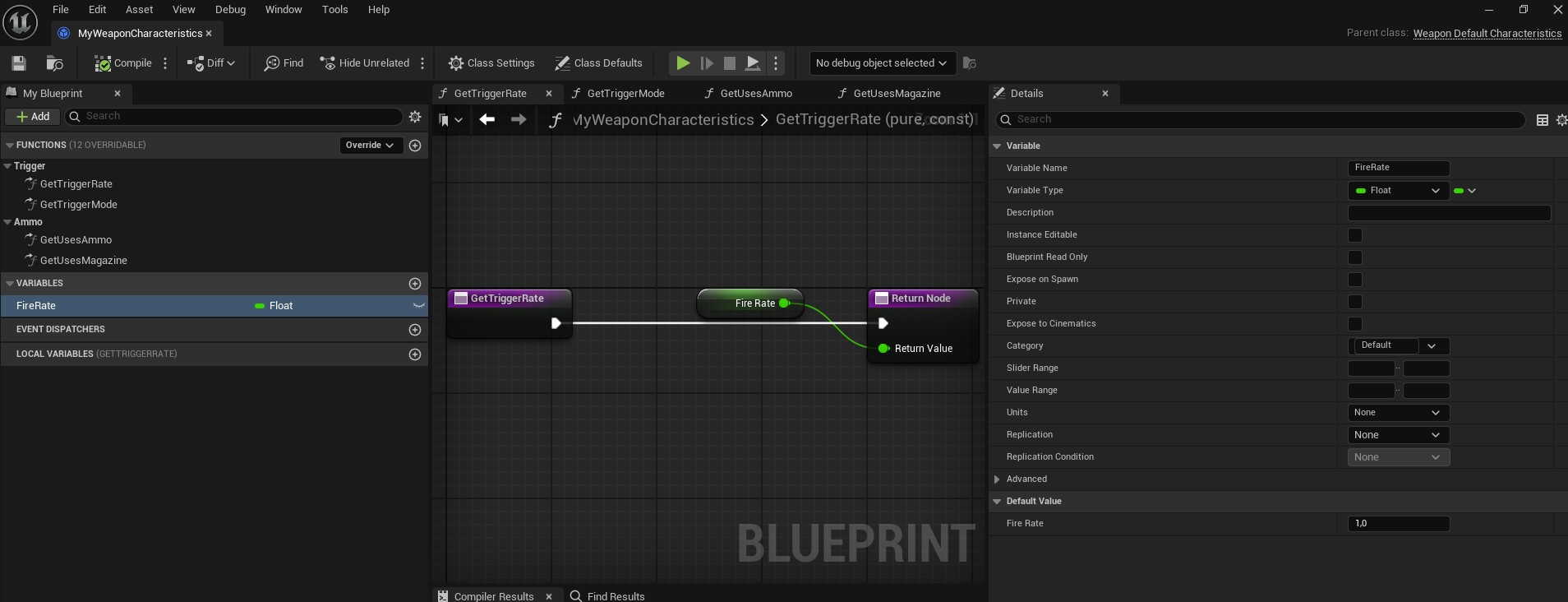Screen dimensions: 1568x602
Task: Open Class Settings
Action: tap(491, 63)
